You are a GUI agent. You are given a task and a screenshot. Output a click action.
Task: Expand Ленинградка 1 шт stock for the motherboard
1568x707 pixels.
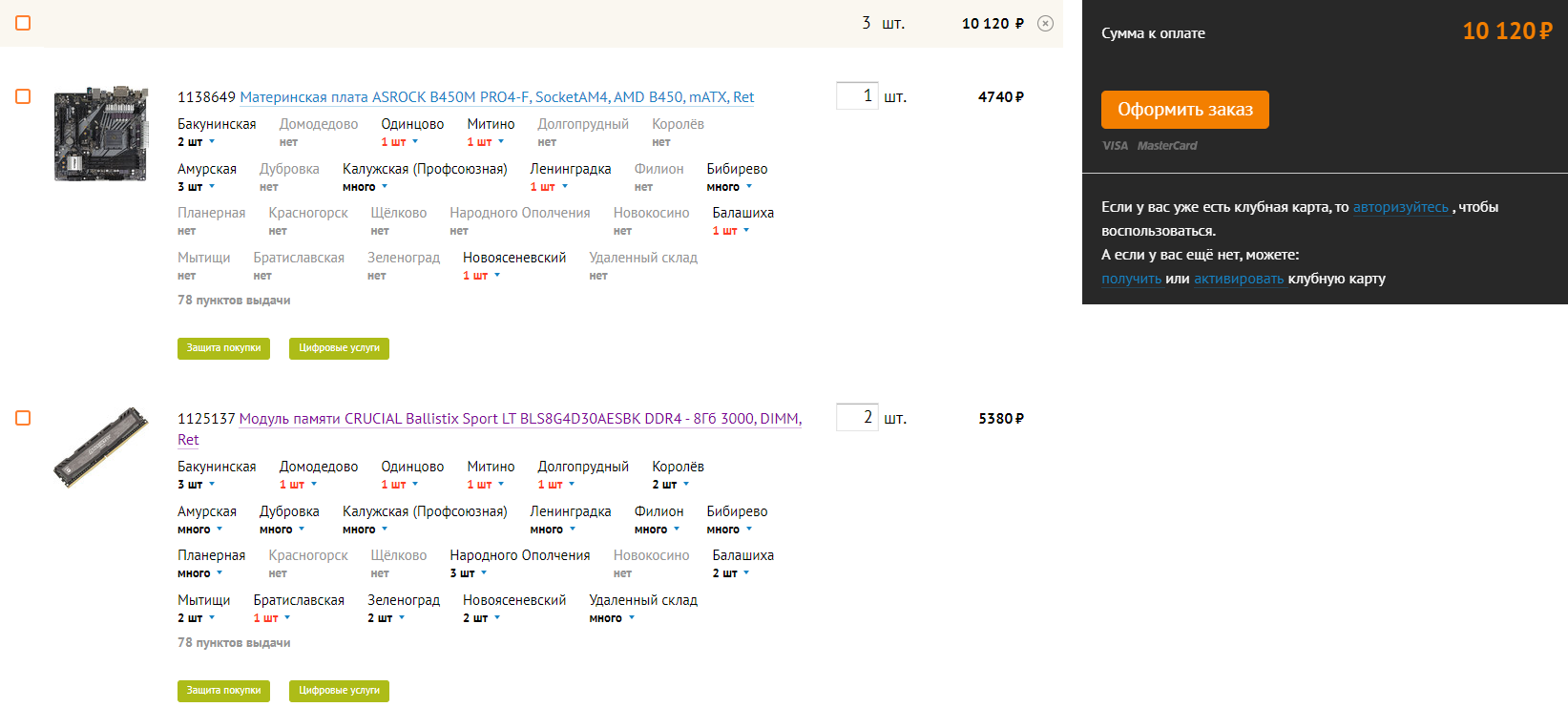coord(549,187)
